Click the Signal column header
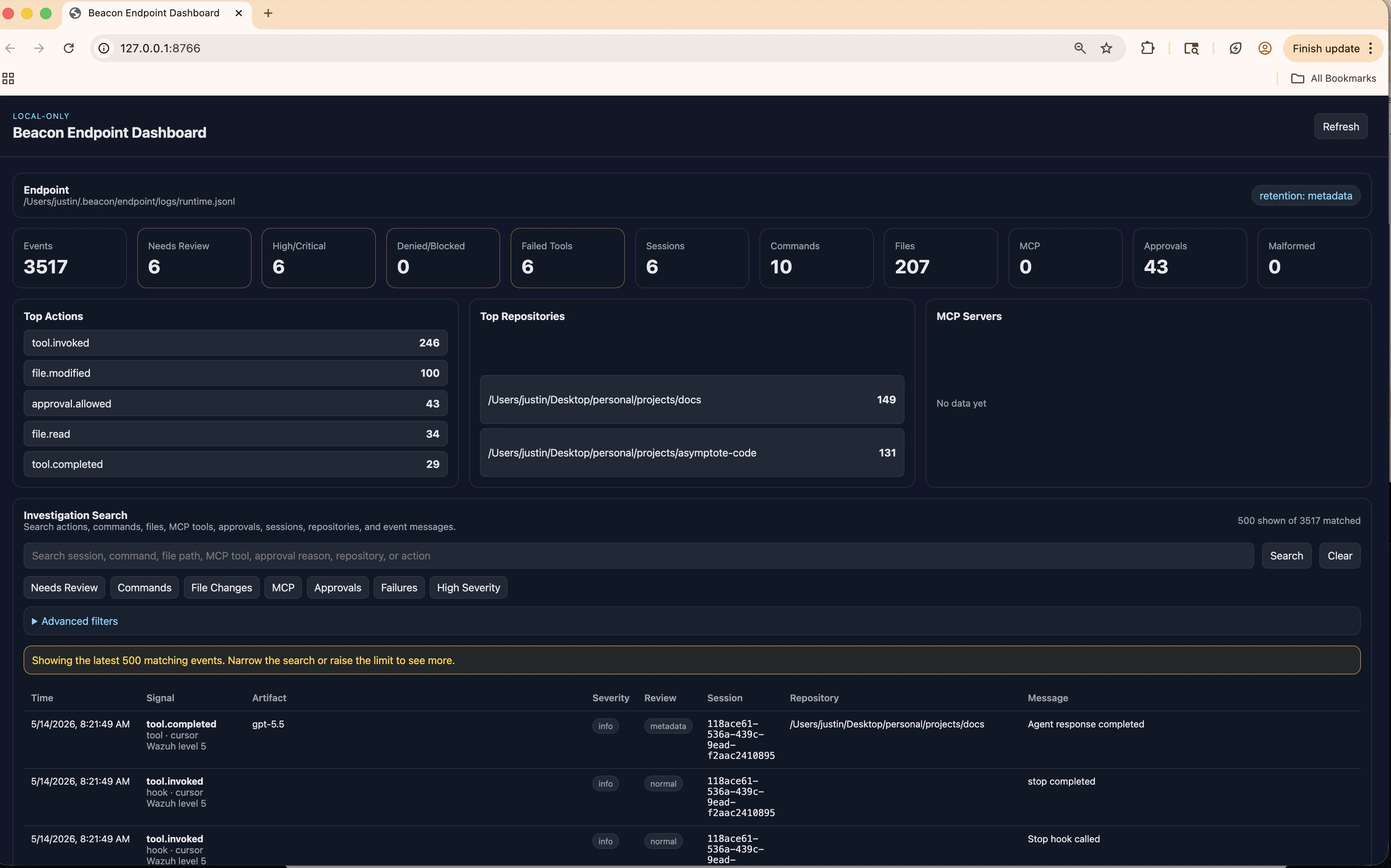1391x868 pixels. coord(160,698)
